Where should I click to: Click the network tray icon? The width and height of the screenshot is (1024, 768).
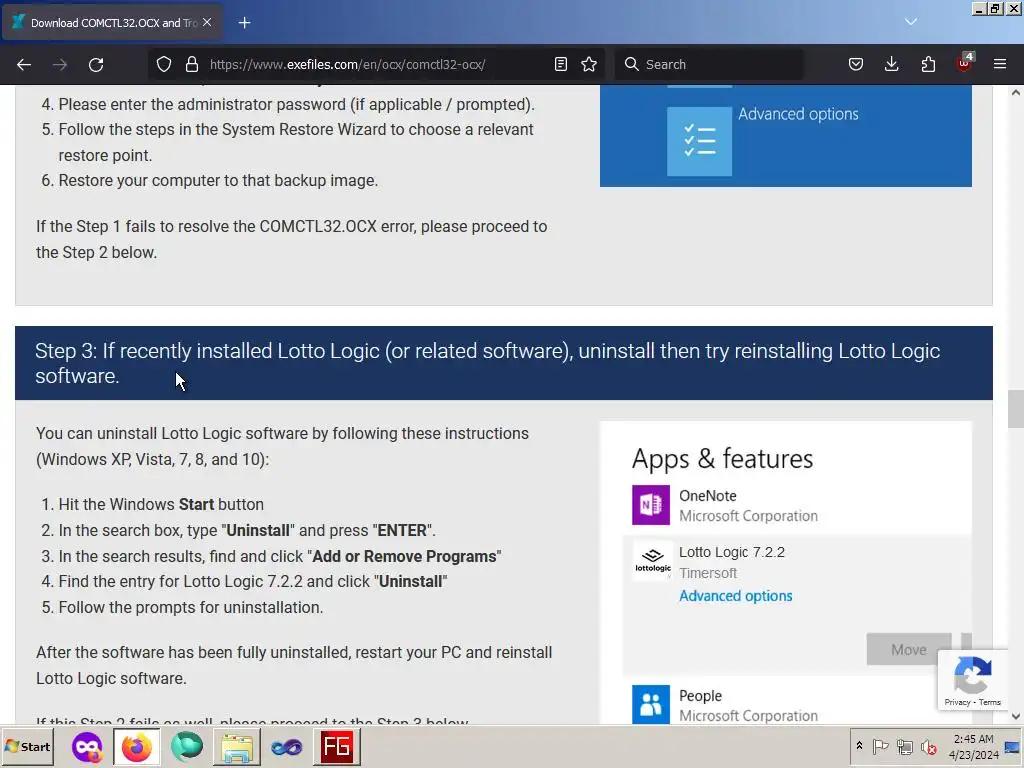pyautogui.click(x=904, y=746)
